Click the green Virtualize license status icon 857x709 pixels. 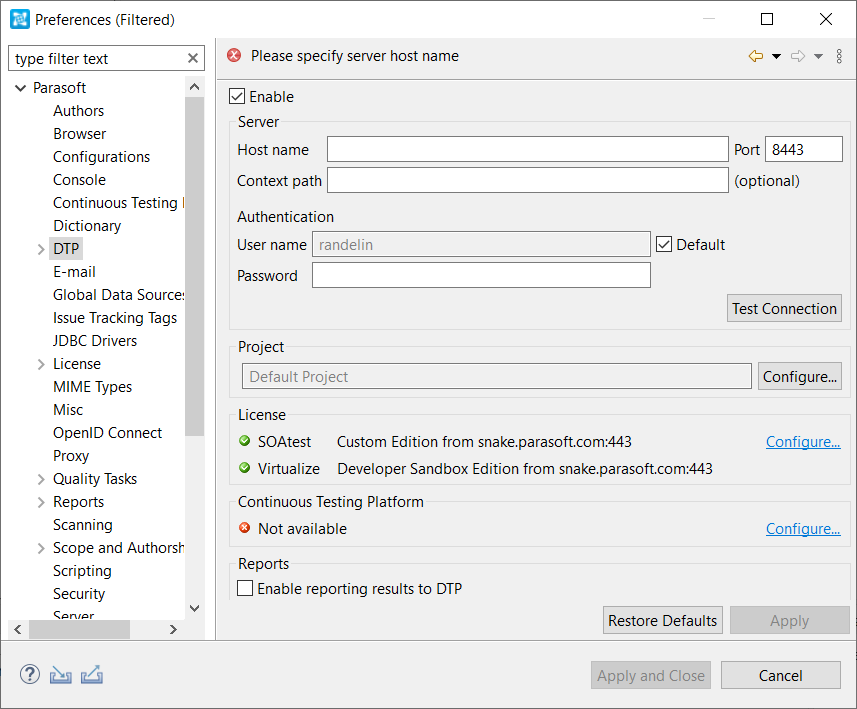[x=244, y=468]
